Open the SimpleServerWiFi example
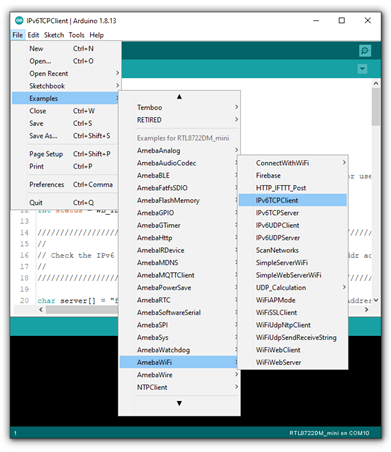The width and height of the screenshot is (391, 452). [x=293, y=263]
